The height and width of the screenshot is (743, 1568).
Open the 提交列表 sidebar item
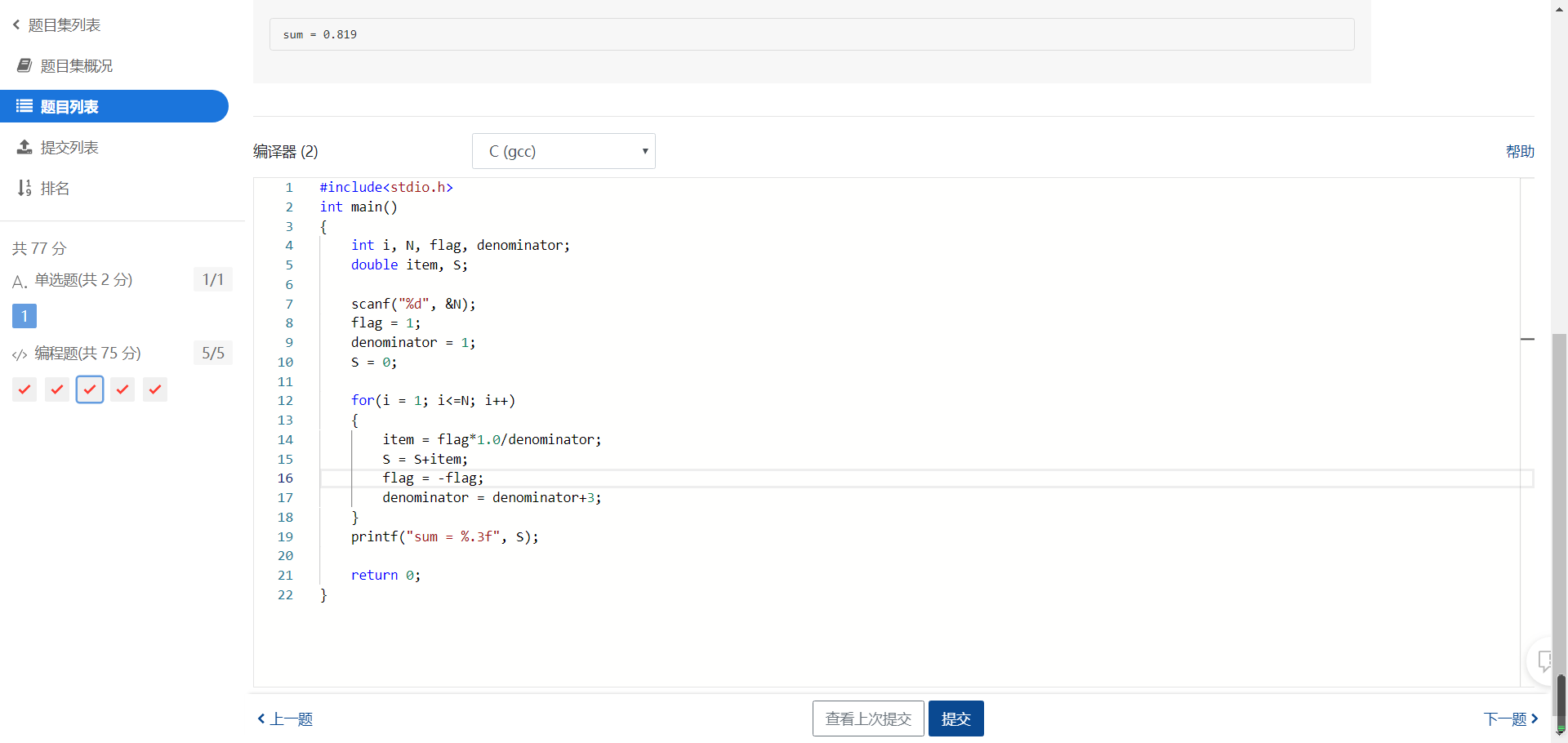(x=69, y=147)
